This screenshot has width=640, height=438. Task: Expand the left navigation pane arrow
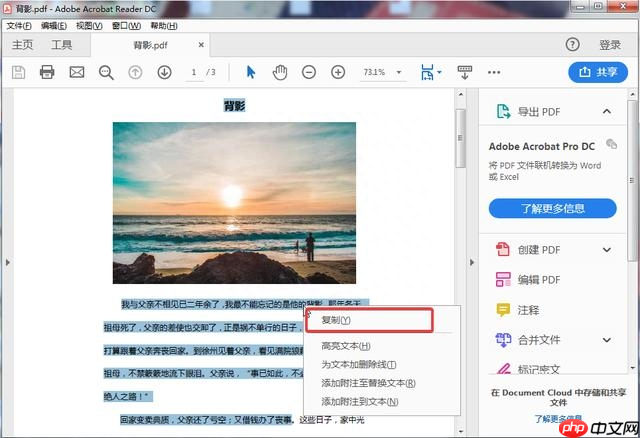pyautogui.click(x=8, y=262)
